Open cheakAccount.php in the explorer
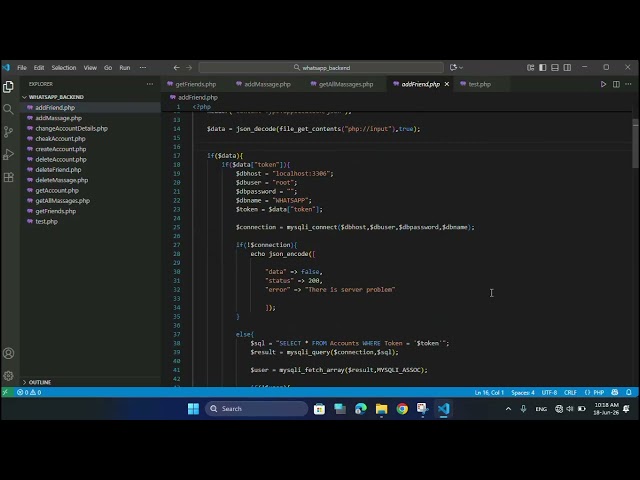 tap(60, 139)
